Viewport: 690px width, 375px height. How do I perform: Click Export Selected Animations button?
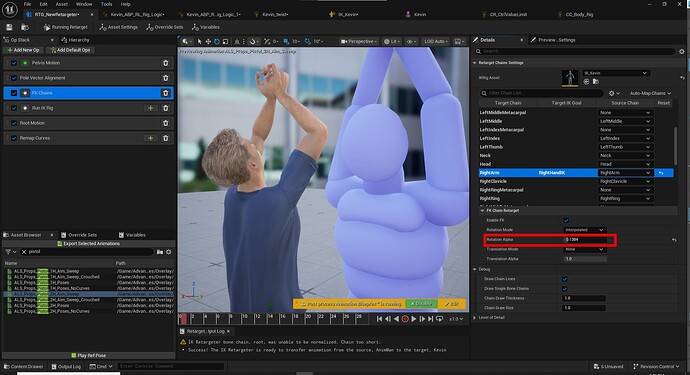coord(88,243)
